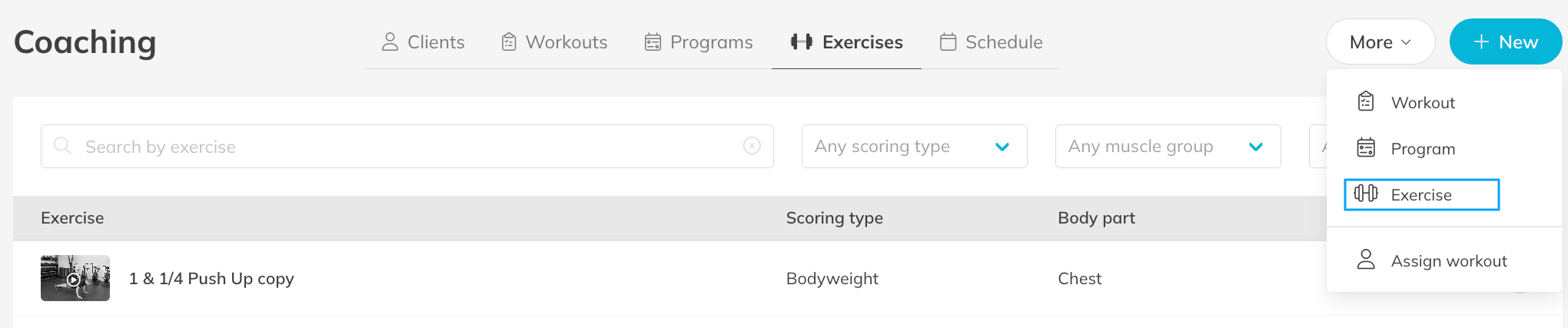Click the dumbbell icon beside Exercise
This screenshot has height=328, width=1568.
point(1366,194)
